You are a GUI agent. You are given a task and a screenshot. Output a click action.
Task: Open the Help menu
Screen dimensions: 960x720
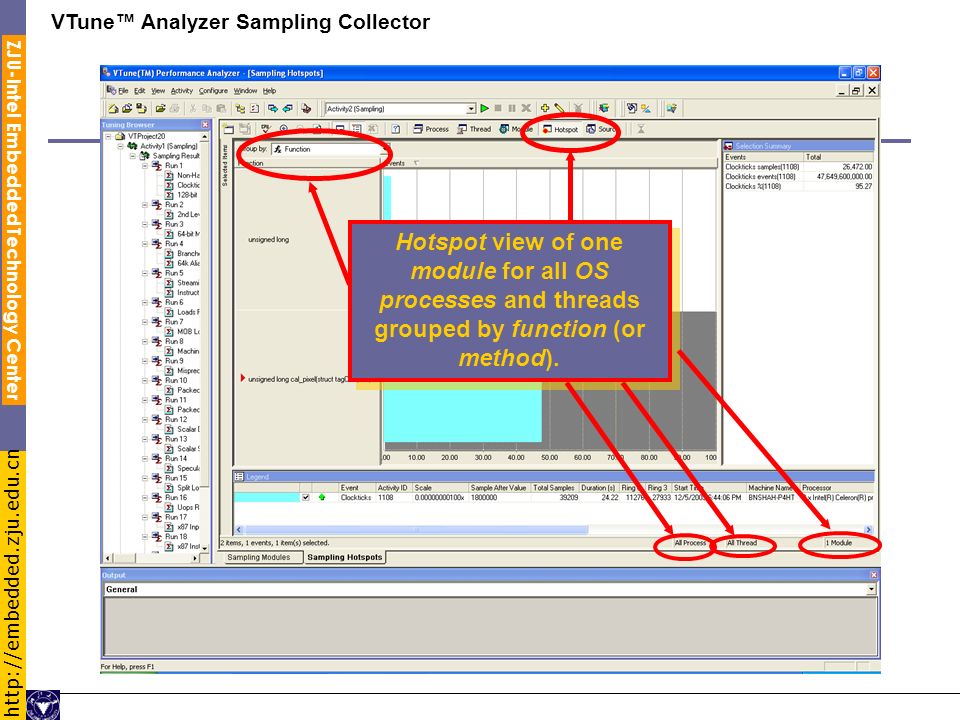pyautogui.click(x=269, y=91)
